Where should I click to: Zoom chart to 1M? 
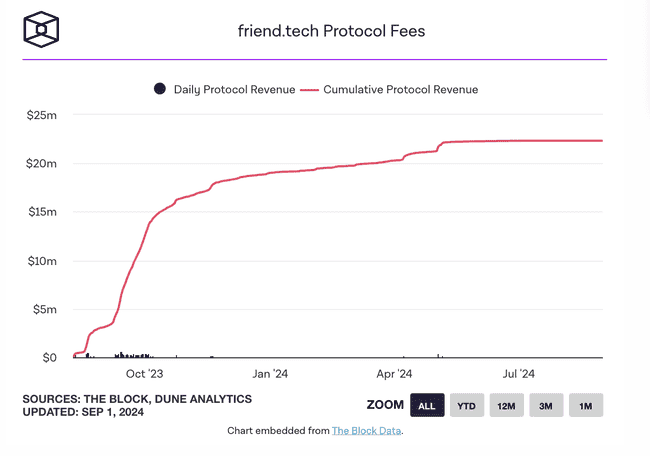(x=586, y=405)
